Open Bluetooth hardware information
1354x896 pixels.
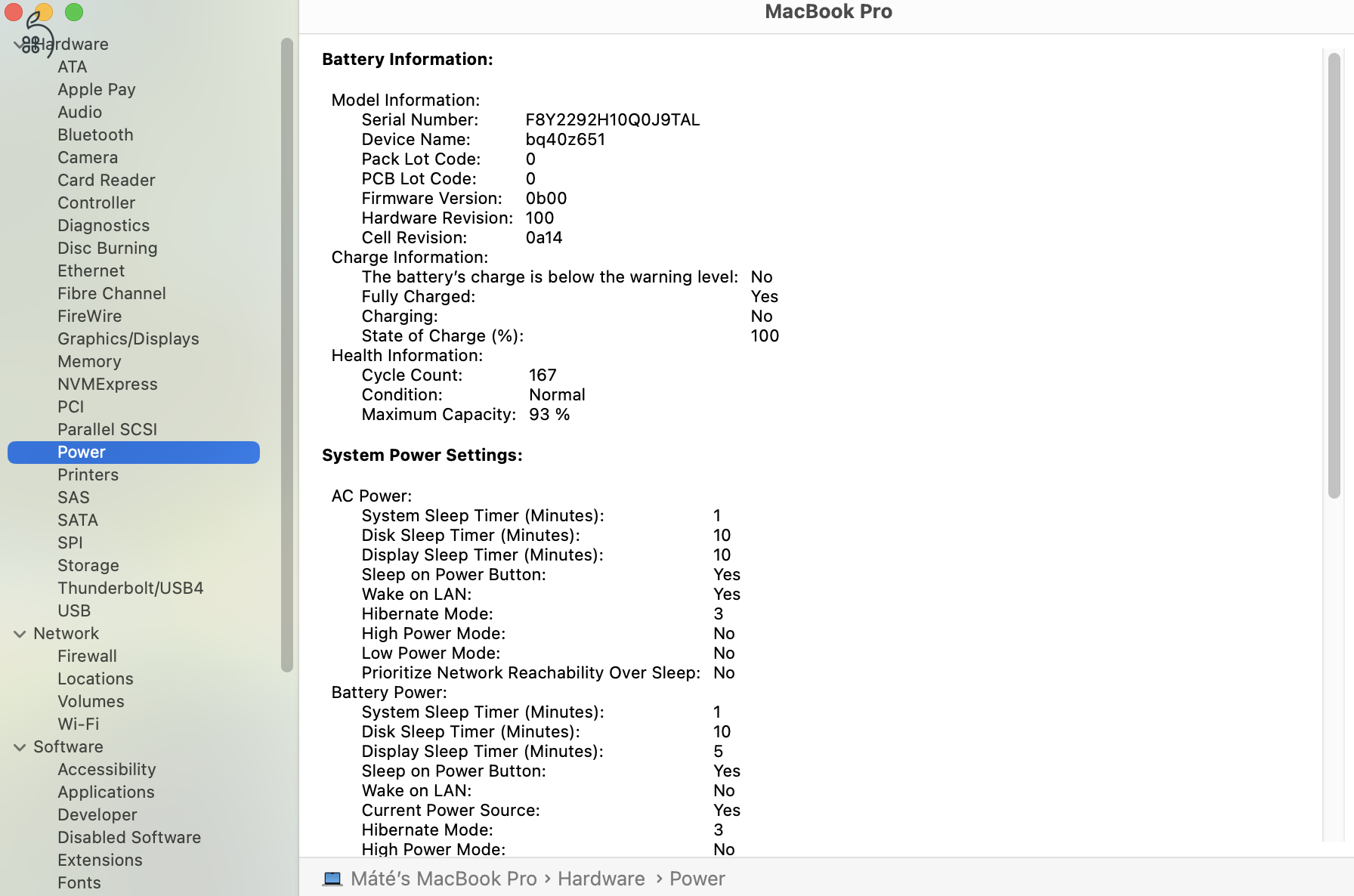pos(95,135)
